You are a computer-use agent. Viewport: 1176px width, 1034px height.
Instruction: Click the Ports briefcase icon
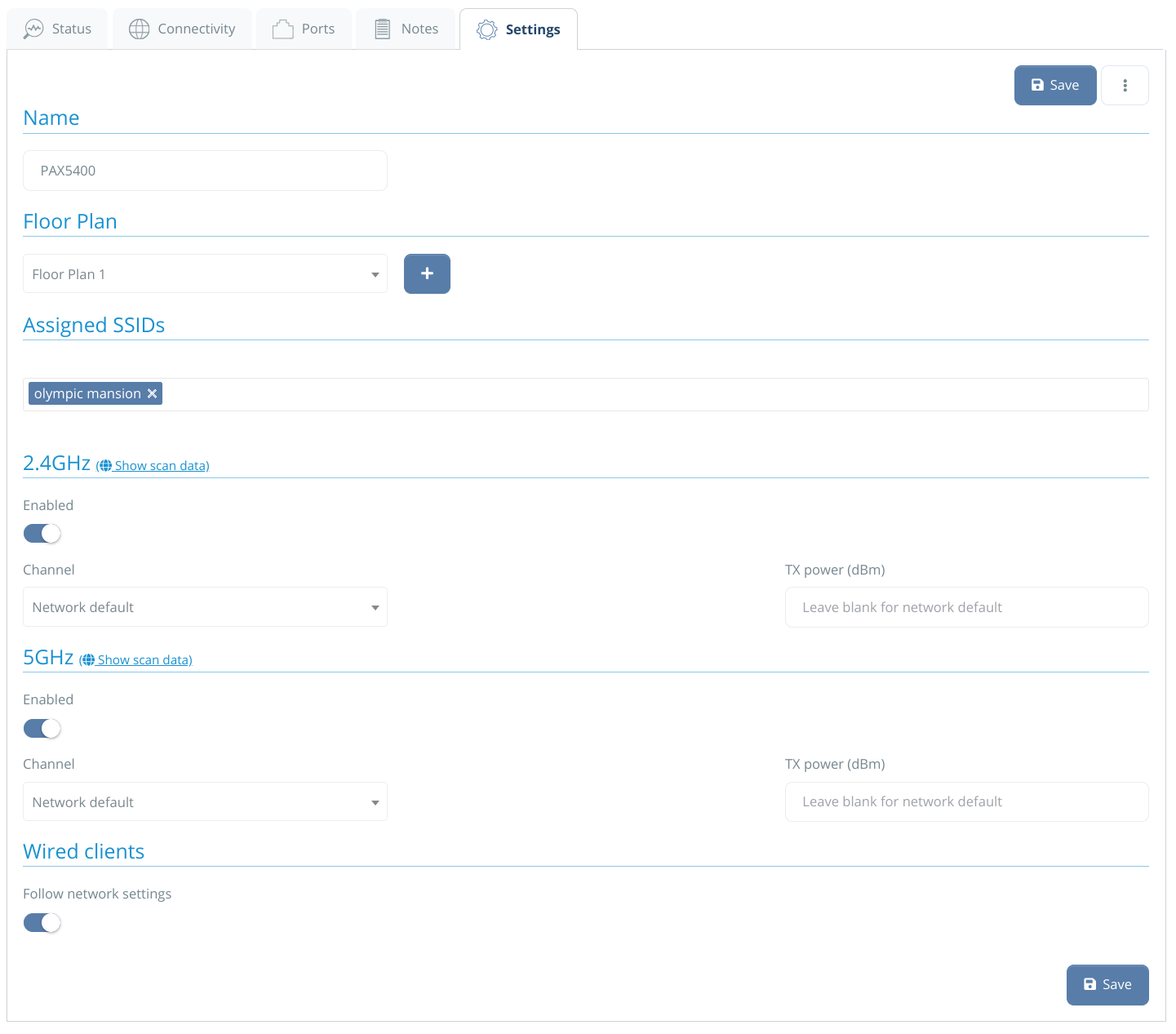click(282, 28)
